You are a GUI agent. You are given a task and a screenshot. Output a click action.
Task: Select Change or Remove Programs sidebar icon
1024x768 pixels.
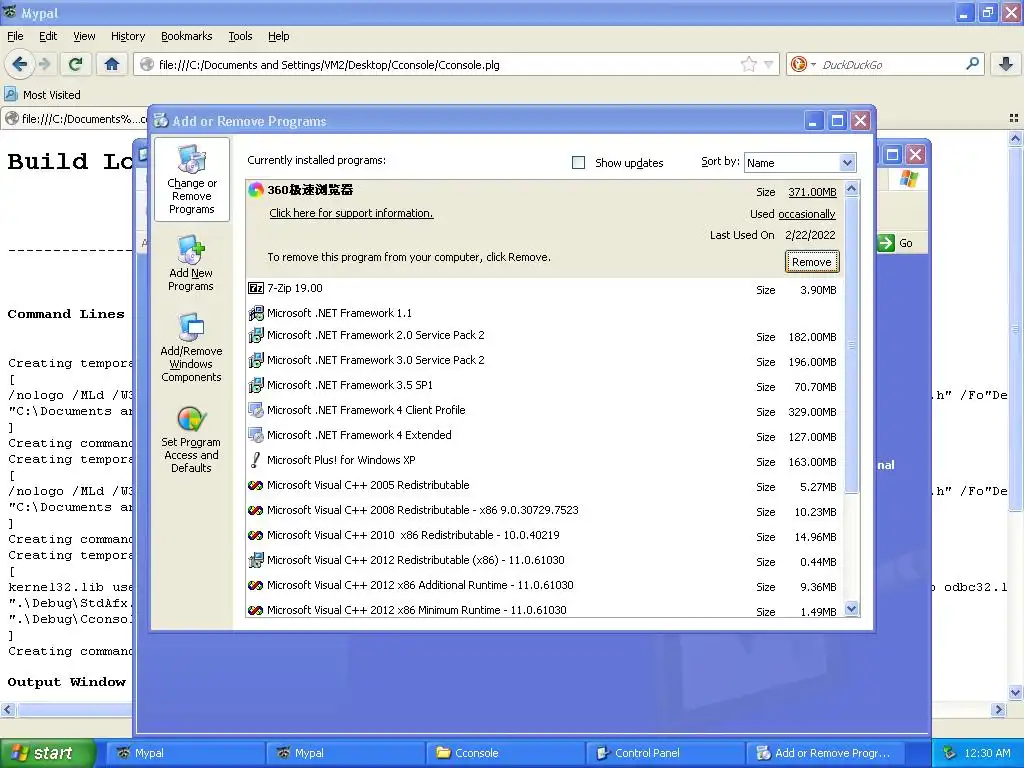(x=191, y=180)
